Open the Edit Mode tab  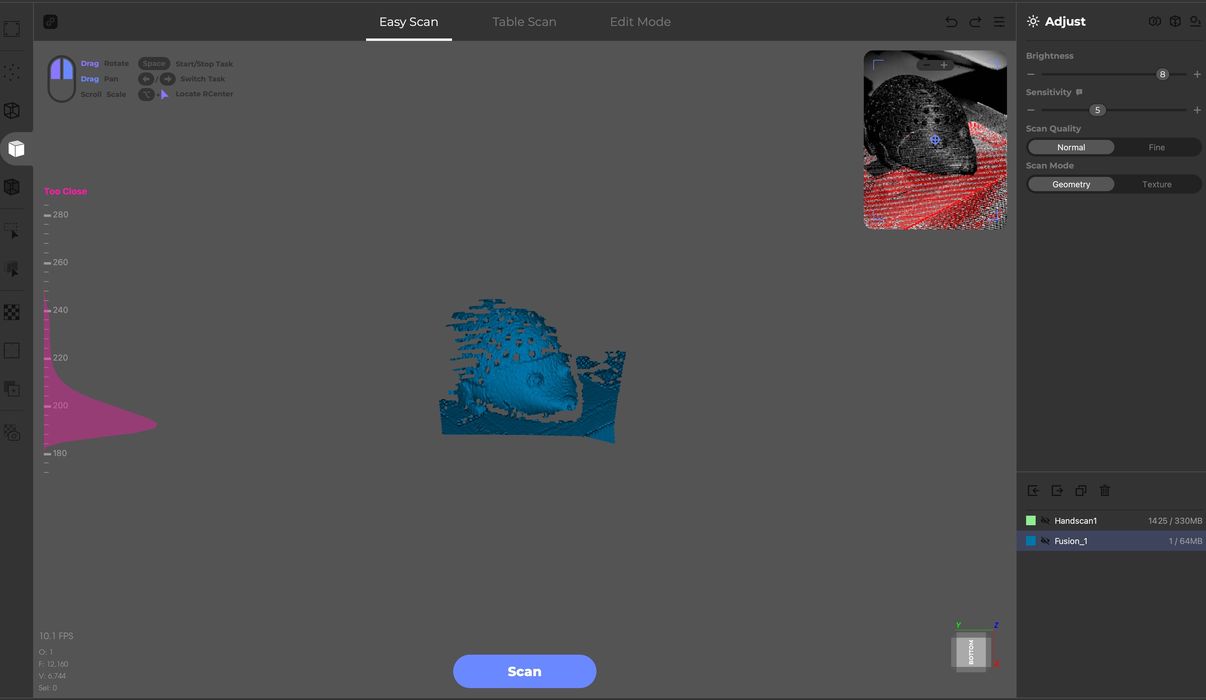(x=640, y=22)
